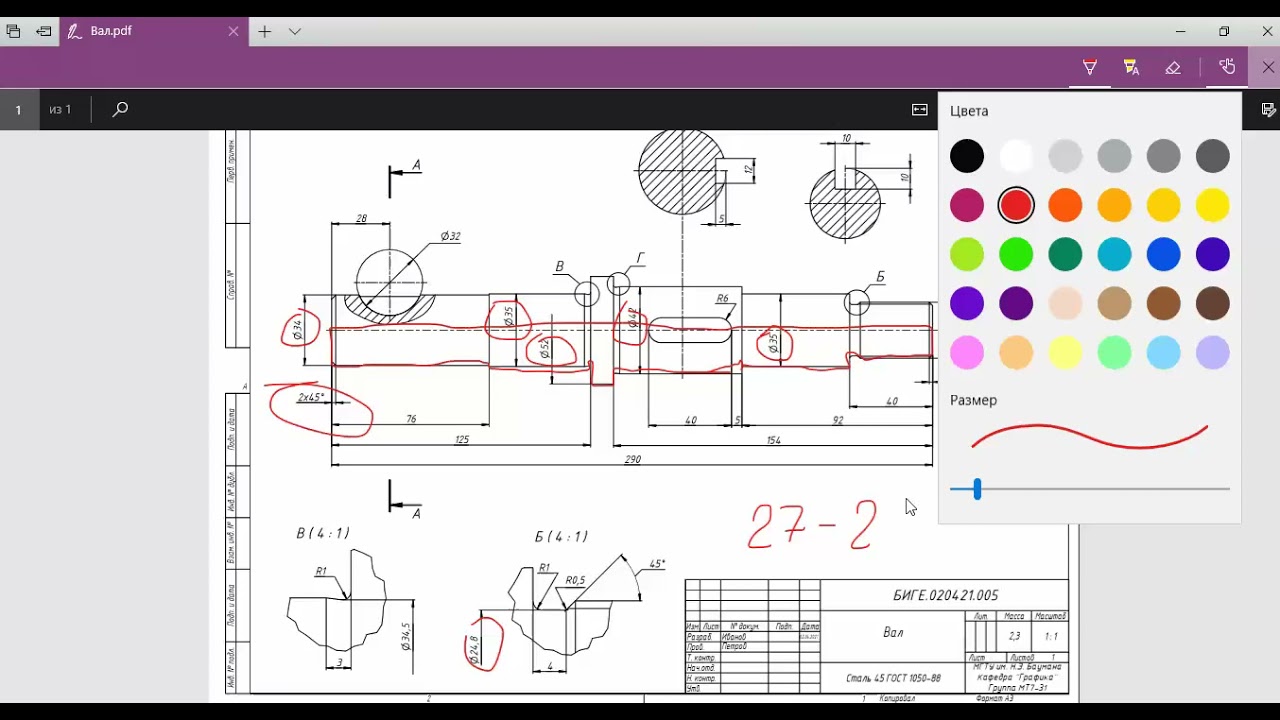Pick the mint light green swatch

(1114, 352)
